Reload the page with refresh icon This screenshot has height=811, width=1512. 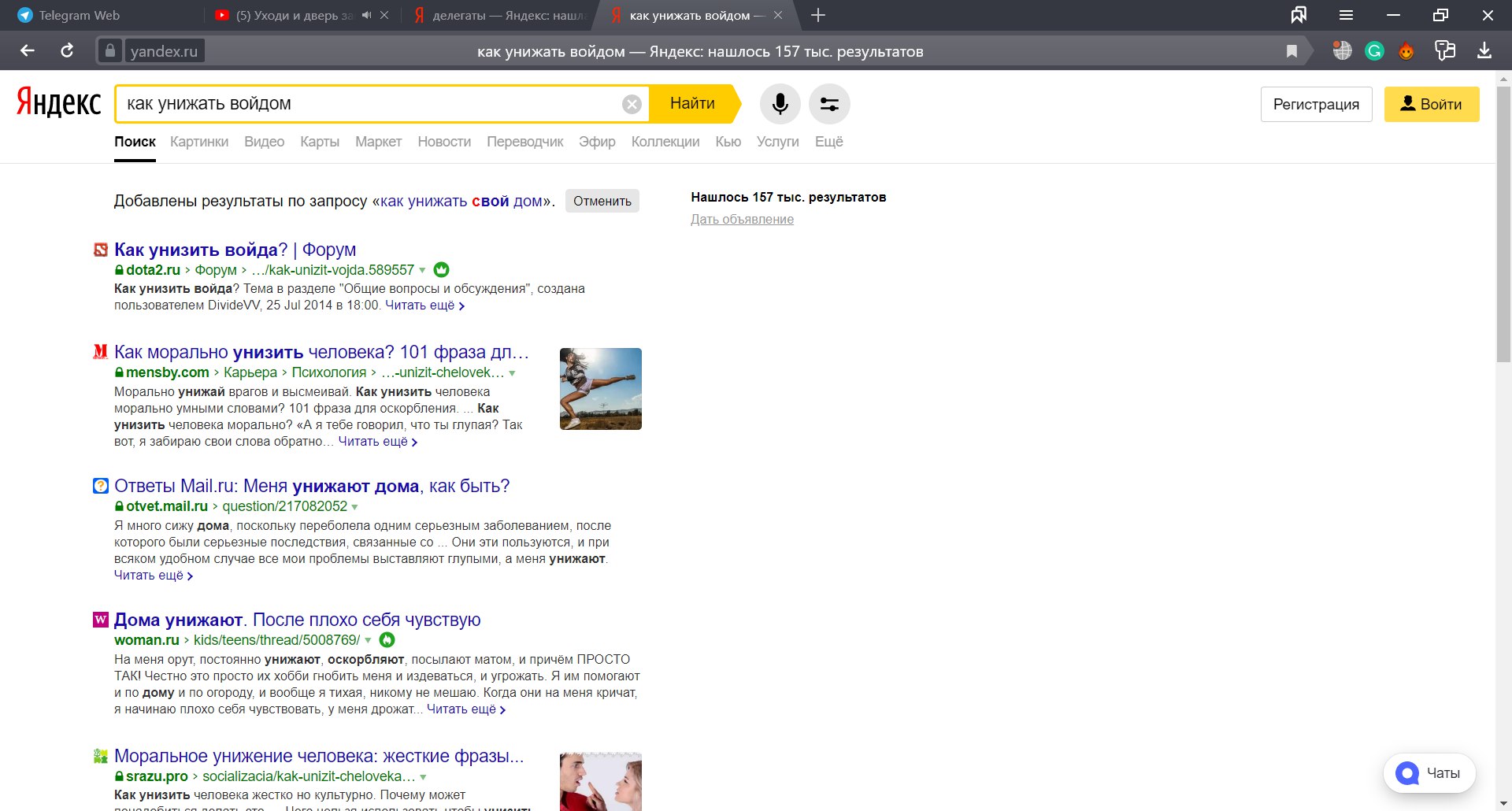[67, 51]
